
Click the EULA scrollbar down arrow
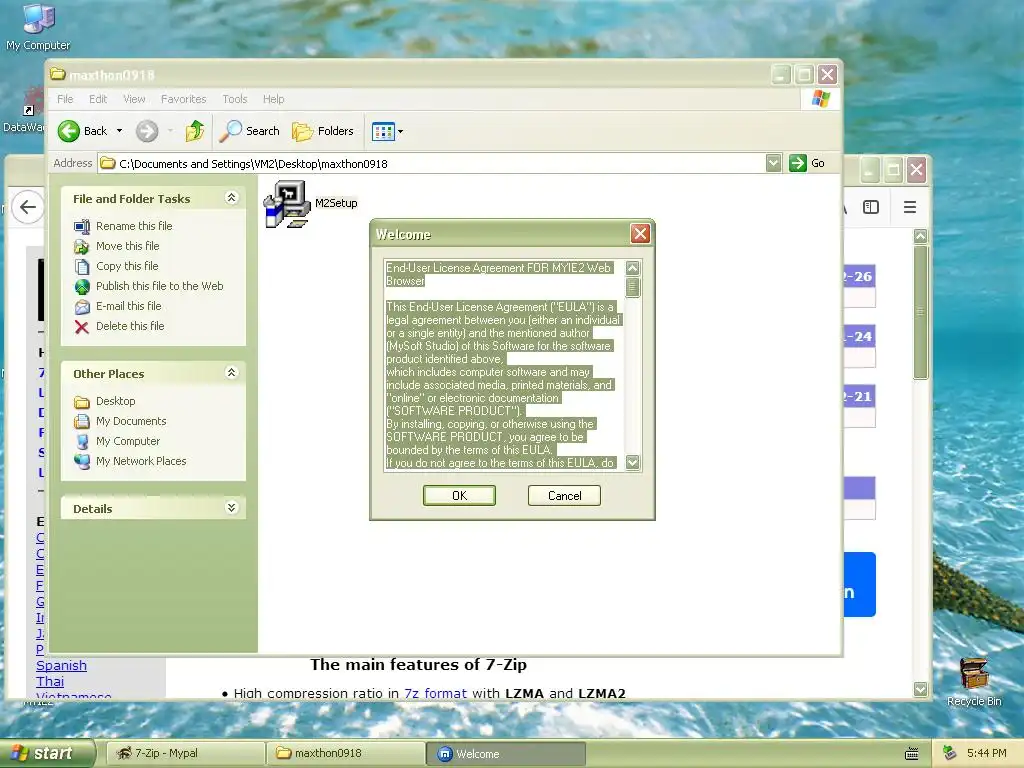[632, 462]
